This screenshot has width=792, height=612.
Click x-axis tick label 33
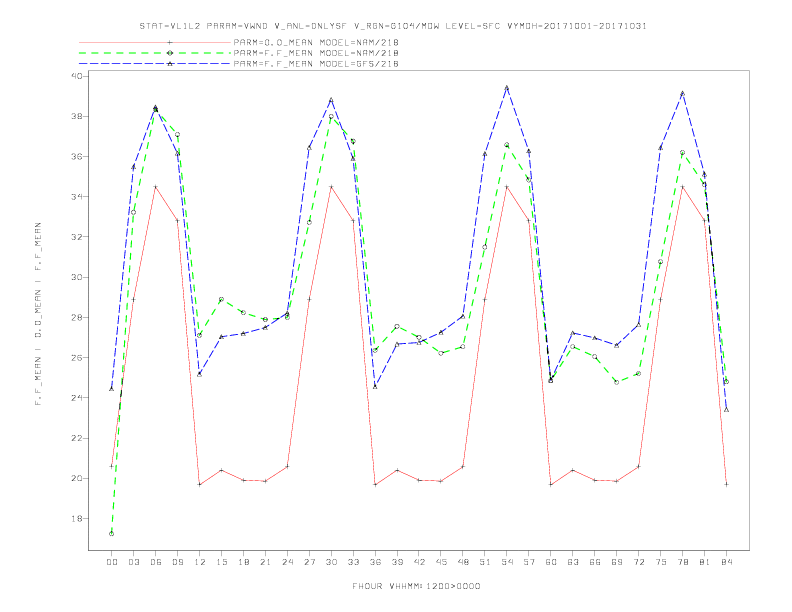pyautogui.click(x=354, y=562)
